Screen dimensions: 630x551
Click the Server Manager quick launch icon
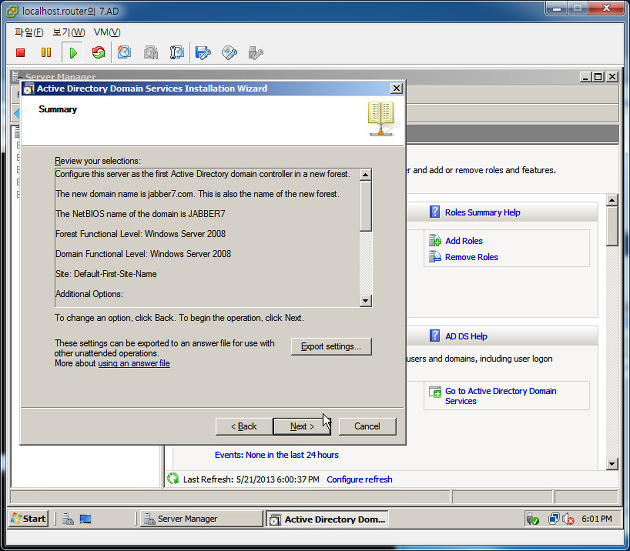(68, 519)
